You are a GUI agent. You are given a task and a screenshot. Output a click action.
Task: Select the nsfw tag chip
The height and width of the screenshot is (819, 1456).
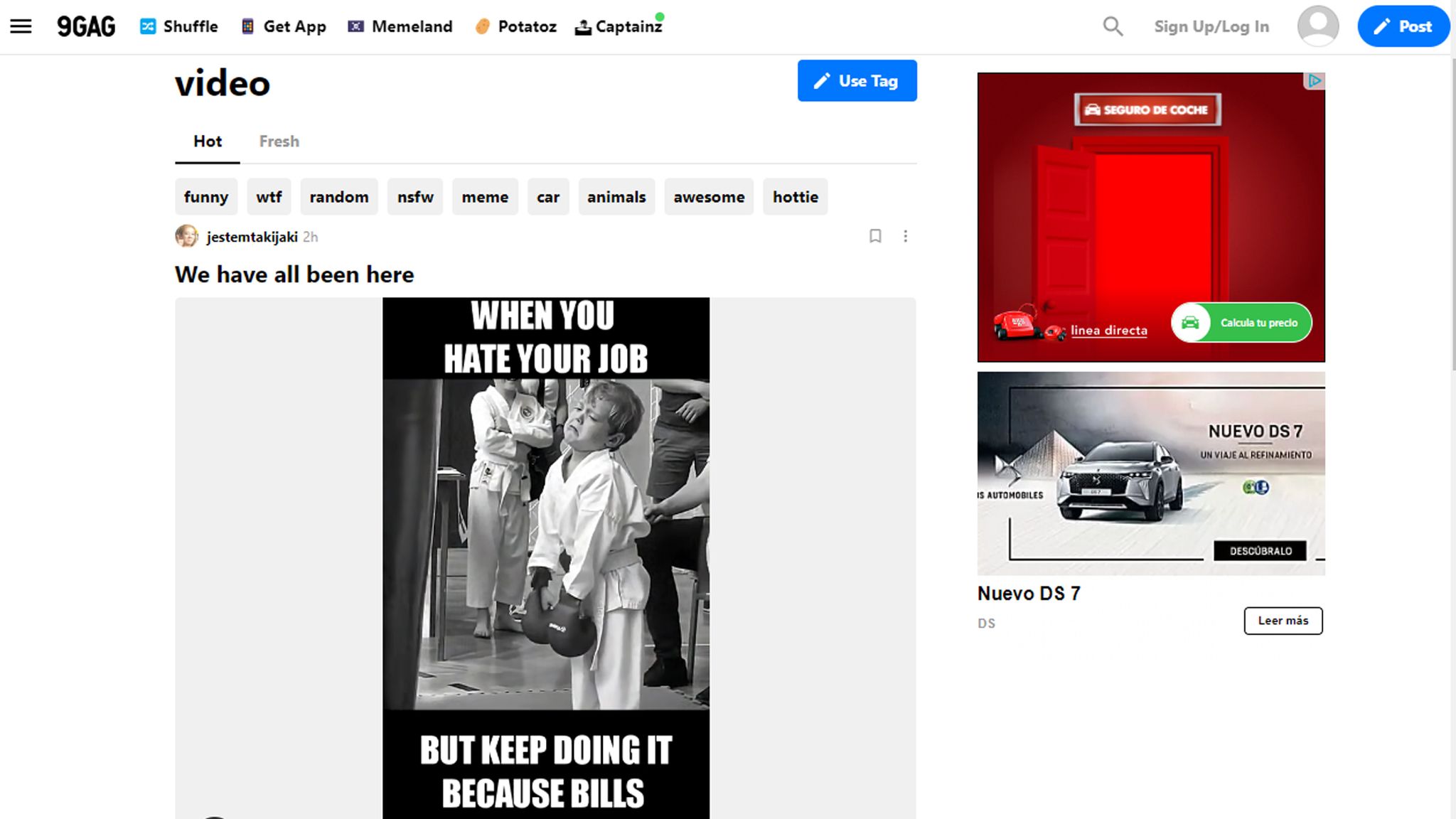coord(415,197)
